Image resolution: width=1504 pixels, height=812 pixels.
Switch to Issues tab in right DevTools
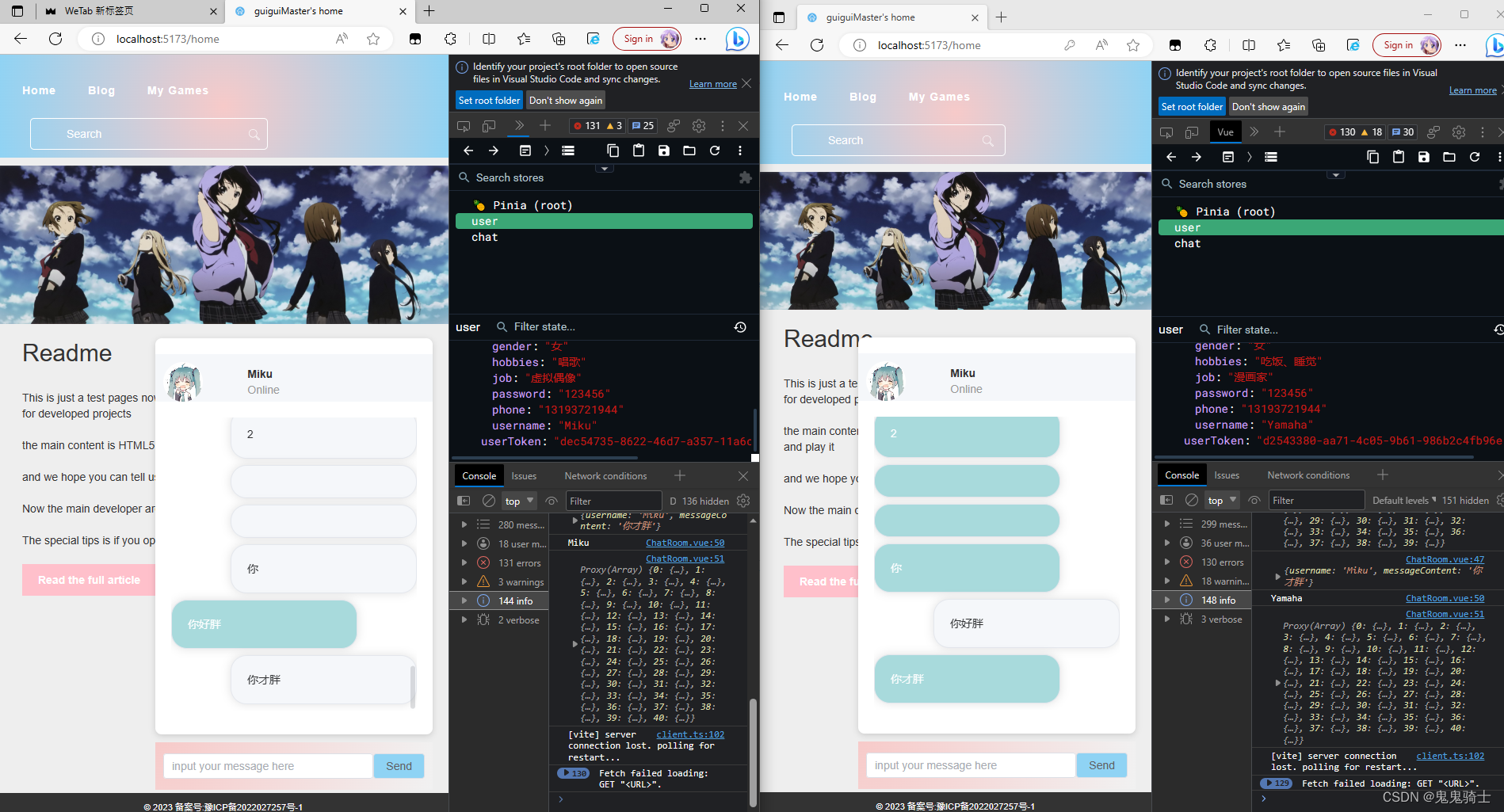(x=1227, y=475)
